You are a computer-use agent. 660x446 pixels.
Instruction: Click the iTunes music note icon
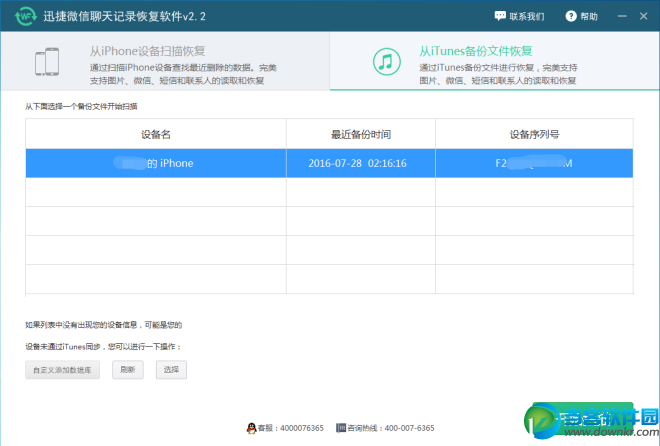386,62
